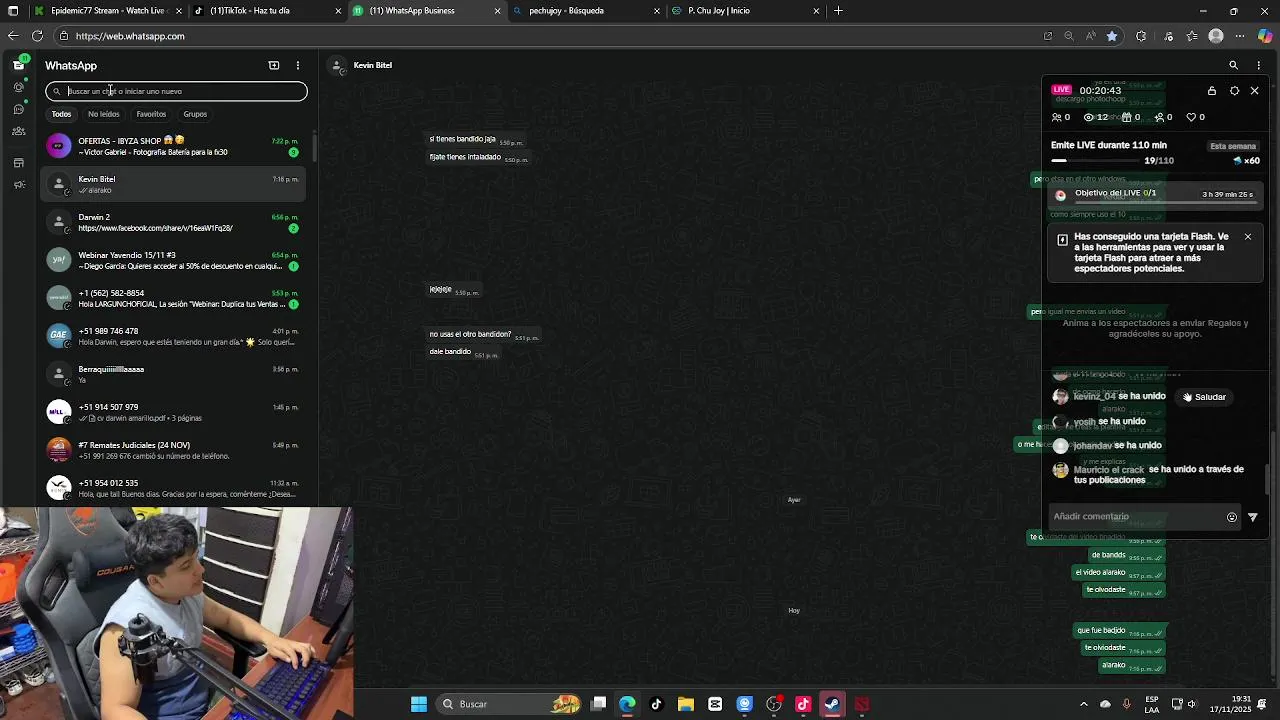
Task: Click the Esta semana button
Action: pos(1233,146)
